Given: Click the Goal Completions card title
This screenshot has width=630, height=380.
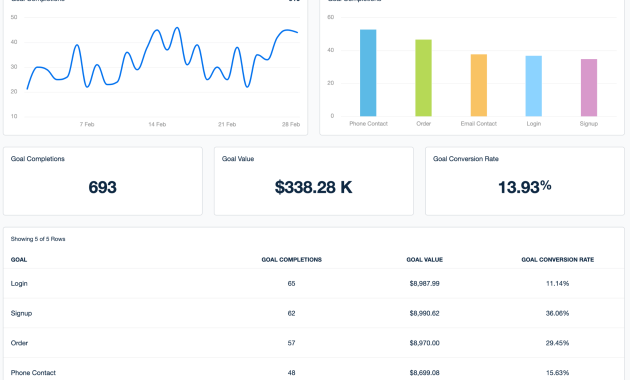Looking at the screenshot, I should click(38, 159).
